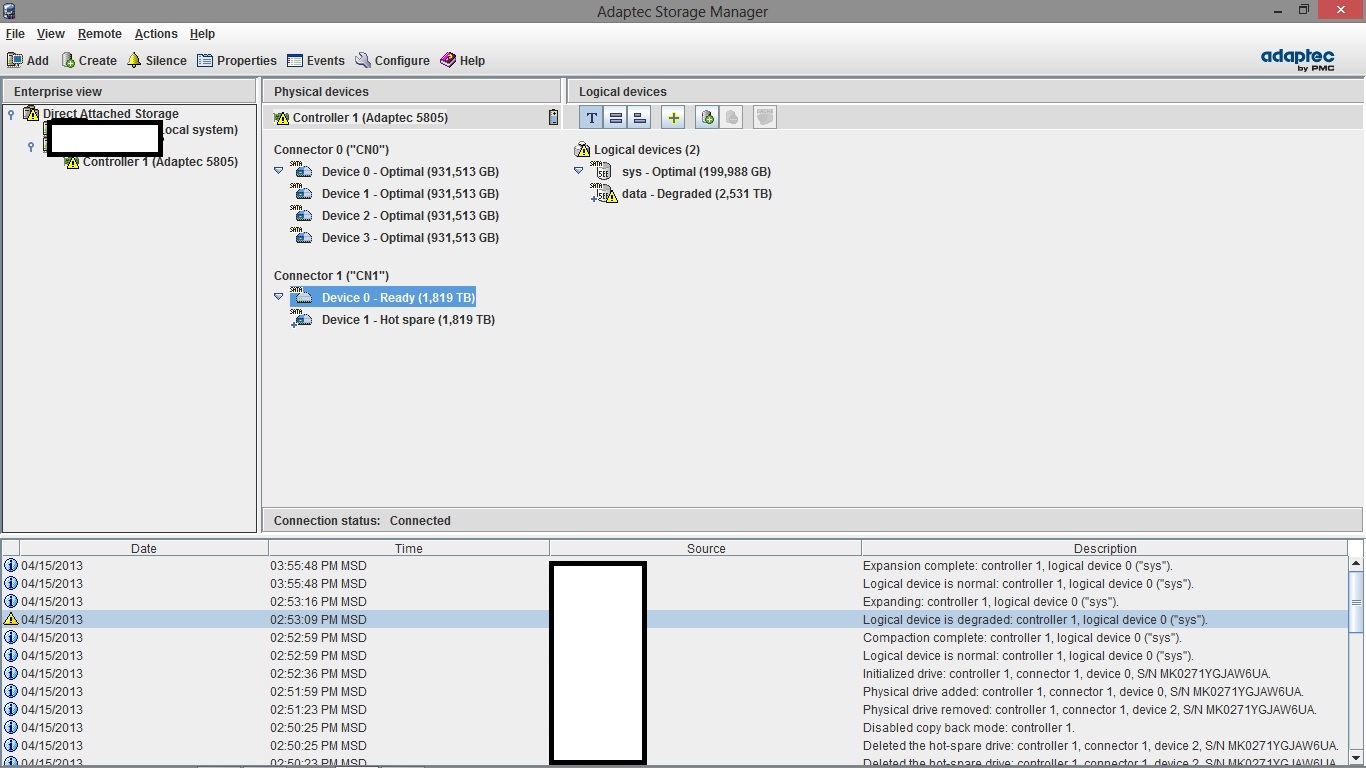Open the Remote menu
Image resolution: width=1366 pixels, height=768 pixels.
click(99, 34)
